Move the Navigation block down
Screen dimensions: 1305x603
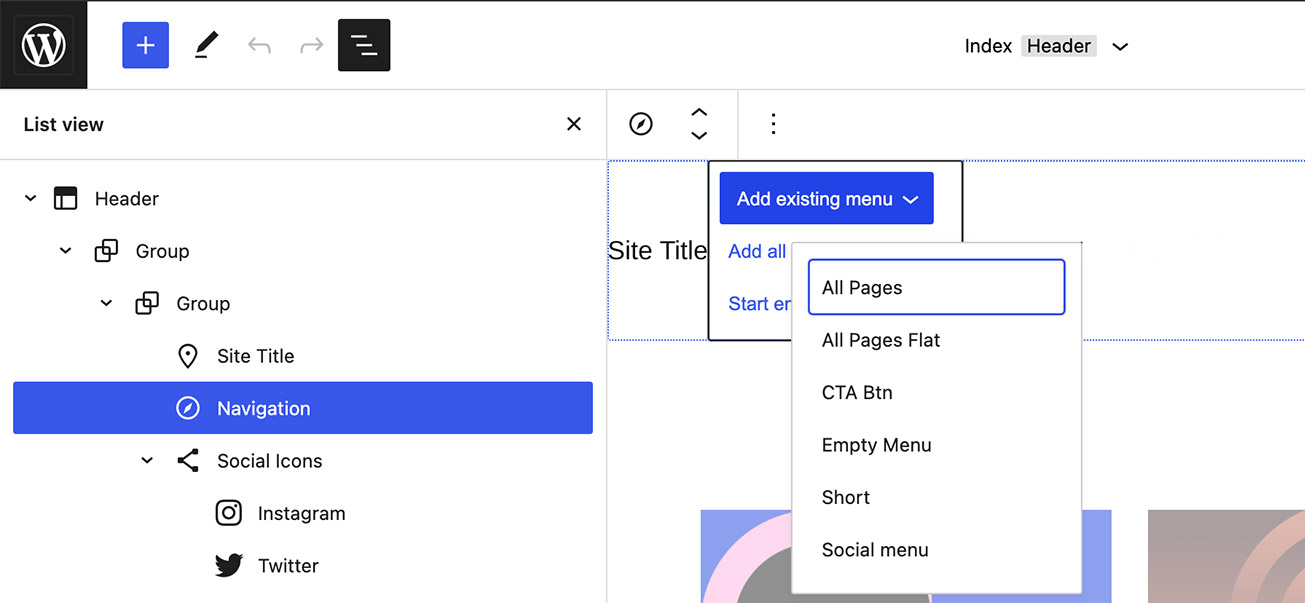click(x=700, y=135)
